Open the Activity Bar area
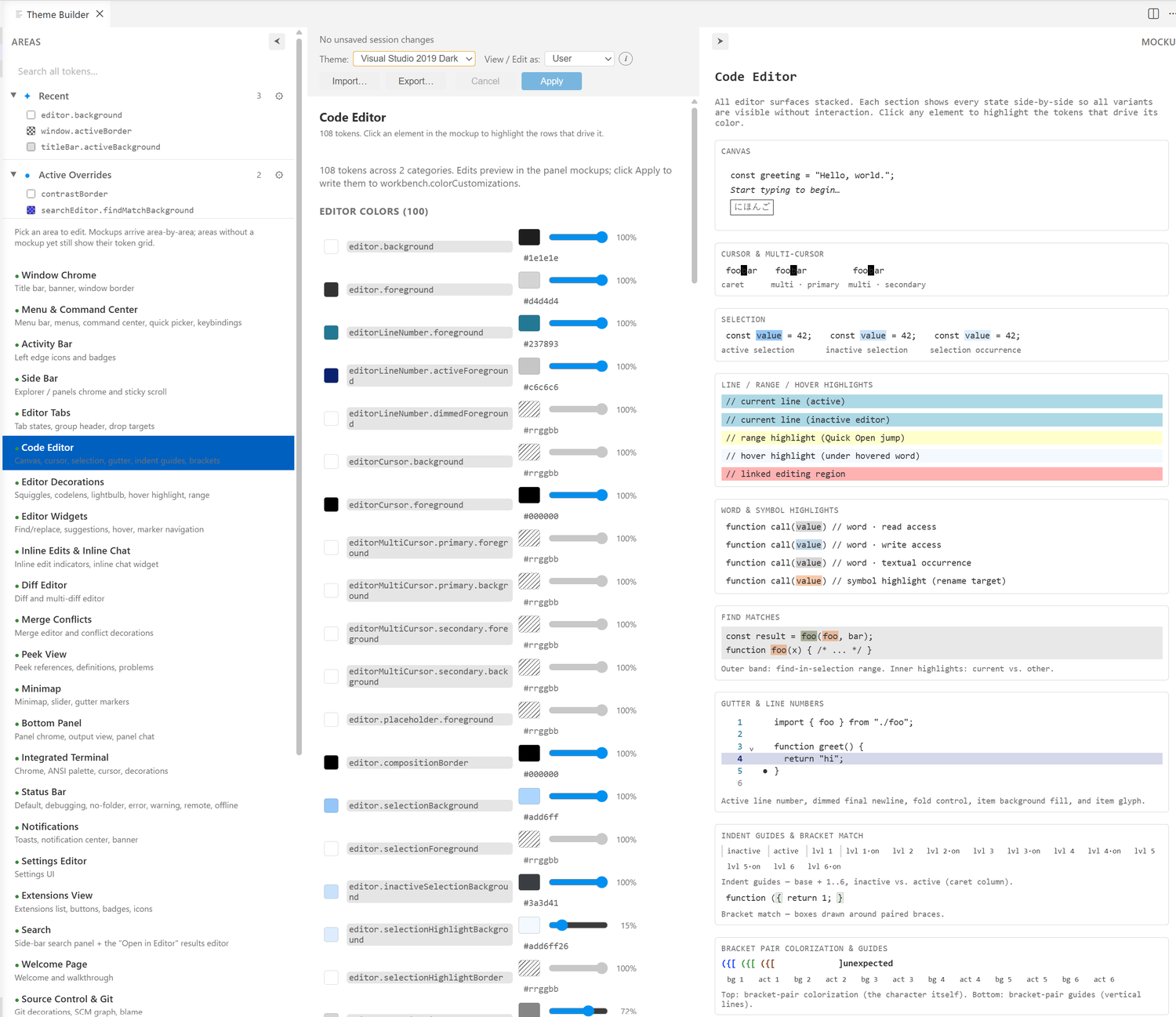1176x1017 pixels. click(149, 350)
